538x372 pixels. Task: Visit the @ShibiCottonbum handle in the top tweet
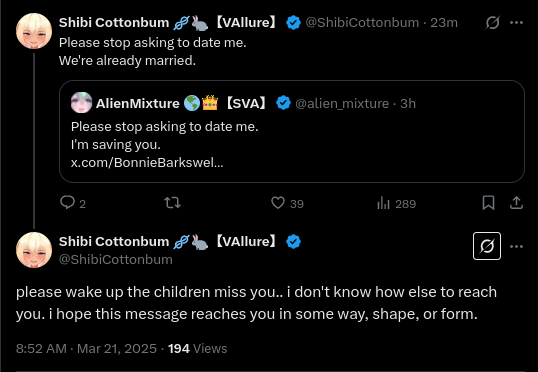coord(362,23)
